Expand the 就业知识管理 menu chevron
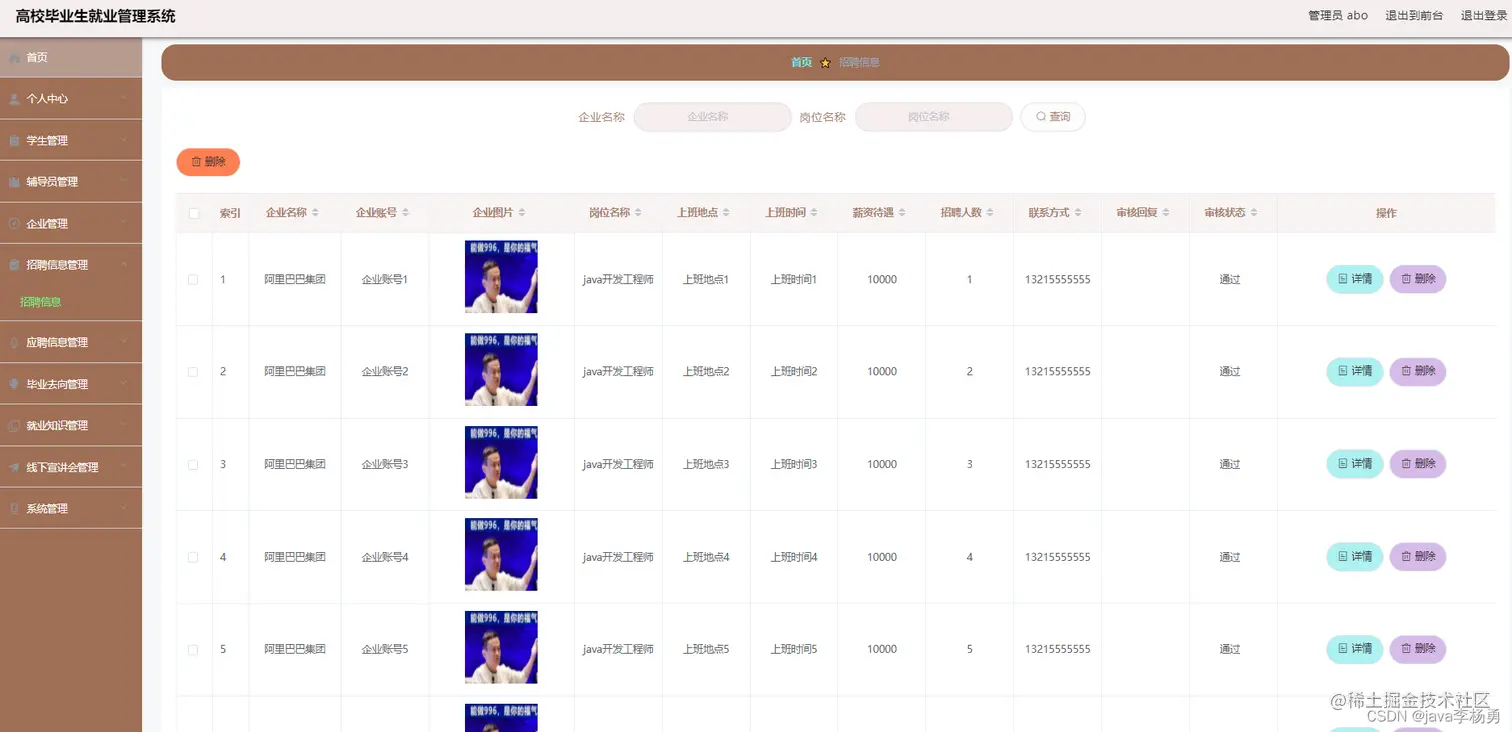Image resolution: width=1512 pixels, height=732 pixels. coord(123,426)
